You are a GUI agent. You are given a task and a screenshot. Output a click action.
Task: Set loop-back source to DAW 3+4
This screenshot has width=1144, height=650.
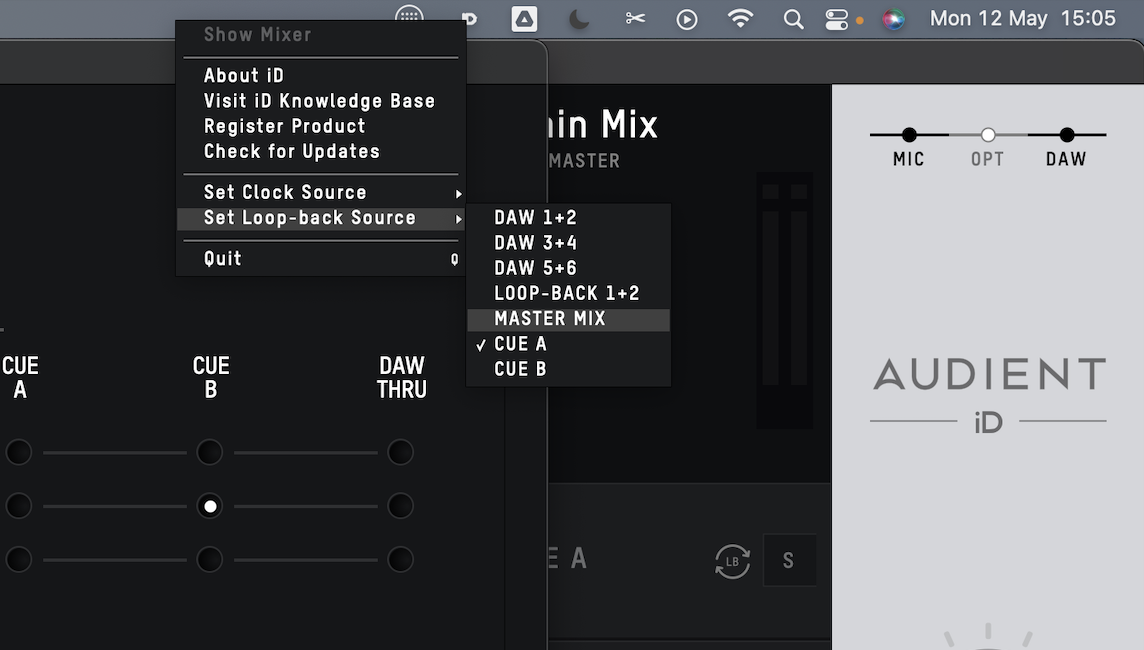click(568, 243)
